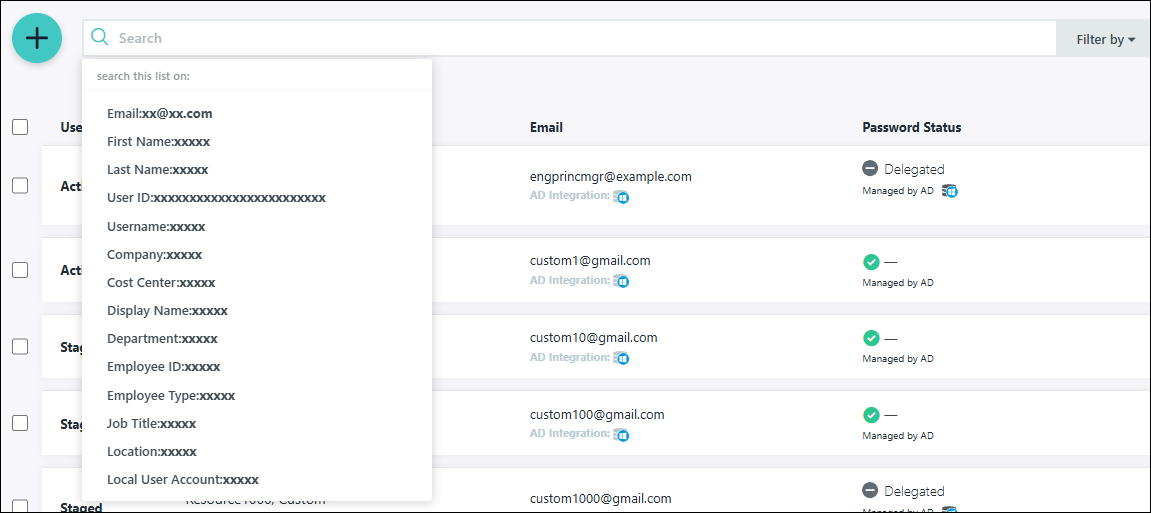This screenshot has width=1151, height=513.
Task: Choose Job Title from search suggestions
Action: pos(151,424)
